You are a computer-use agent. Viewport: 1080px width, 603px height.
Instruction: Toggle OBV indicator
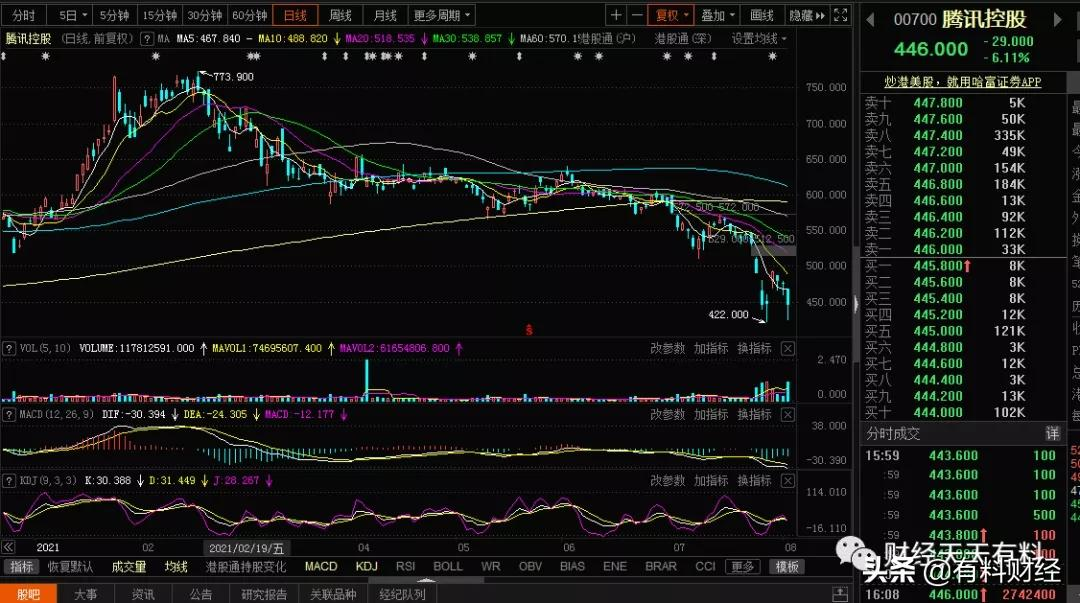pos(530,566)
